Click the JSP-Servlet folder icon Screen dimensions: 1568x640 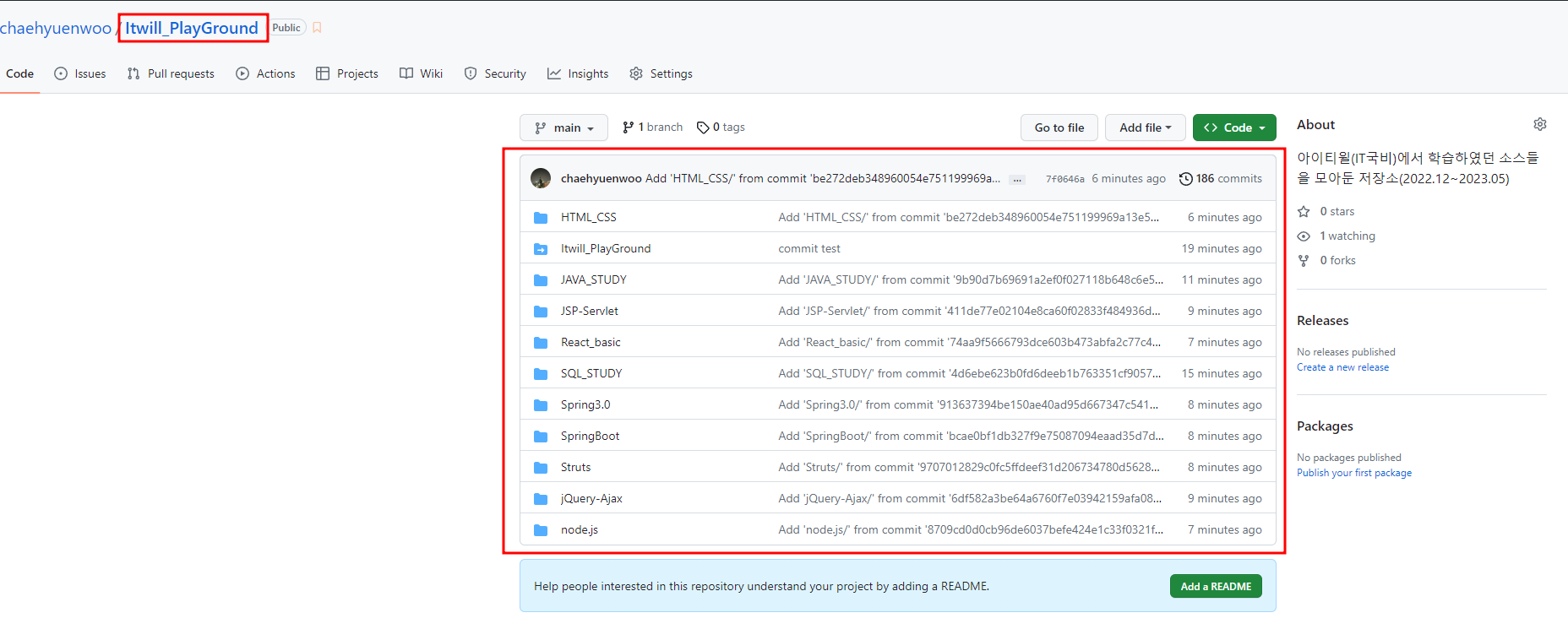click(x=541, y=312)
